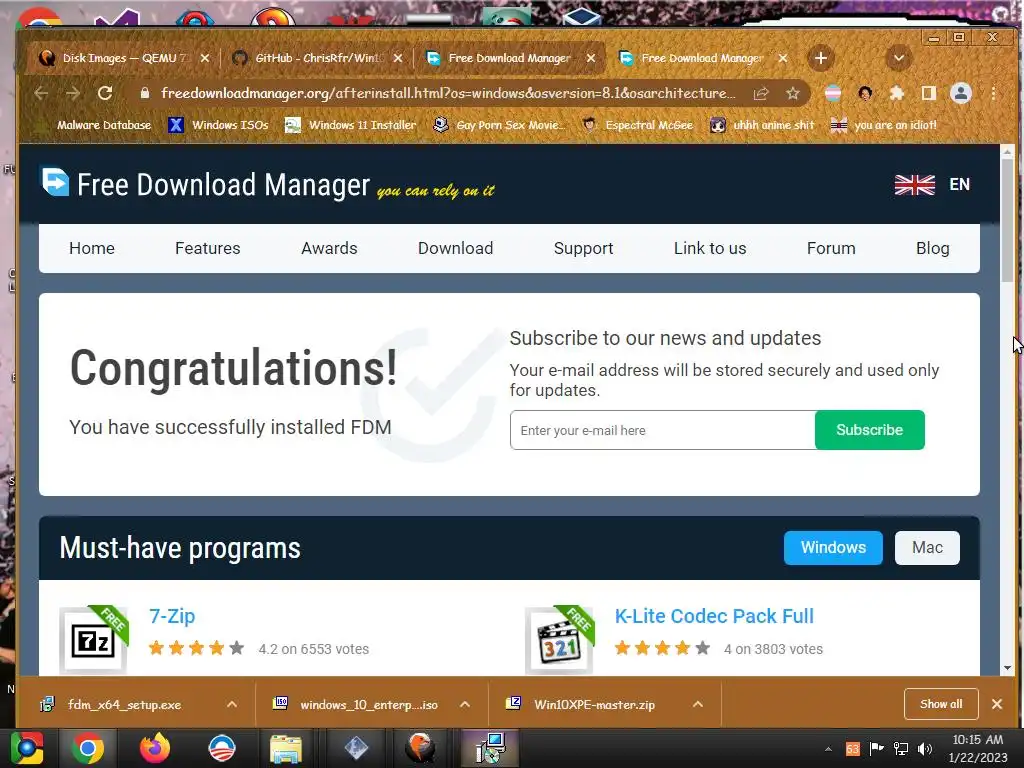This screenshot has height=768, width=1024.
Task: Click the UK flag icon
Action: (x=914, y=185)
